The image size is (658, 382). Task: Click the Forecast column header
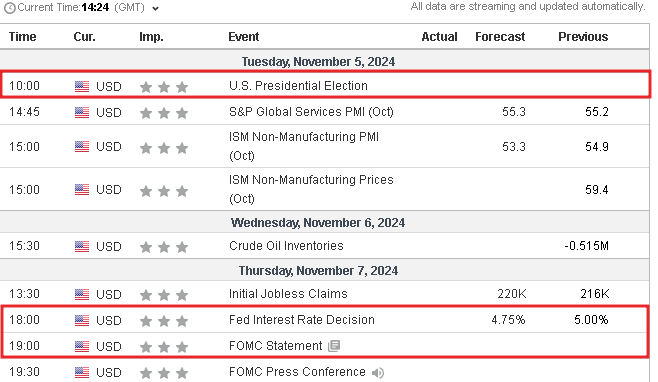coord(500,37)
